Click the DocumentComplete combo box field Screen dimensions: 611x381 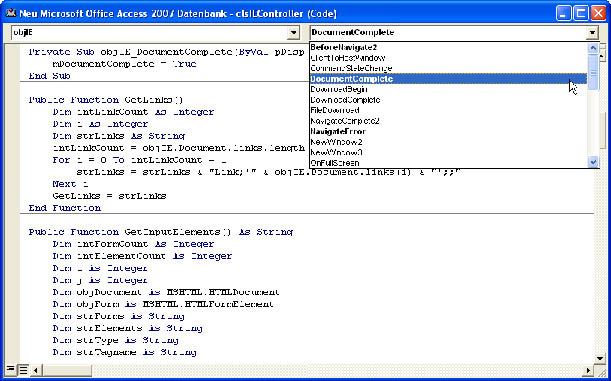coord(448,33)
